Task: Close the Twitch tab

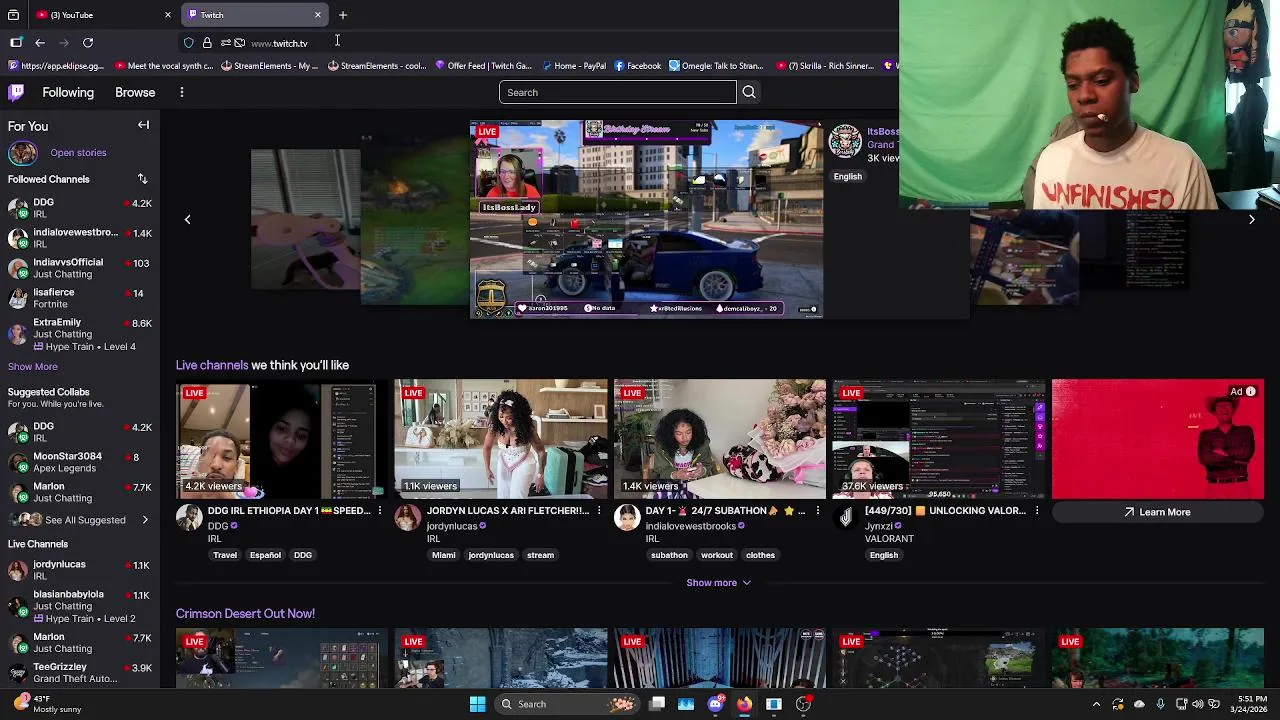Action: pos(318,15)
